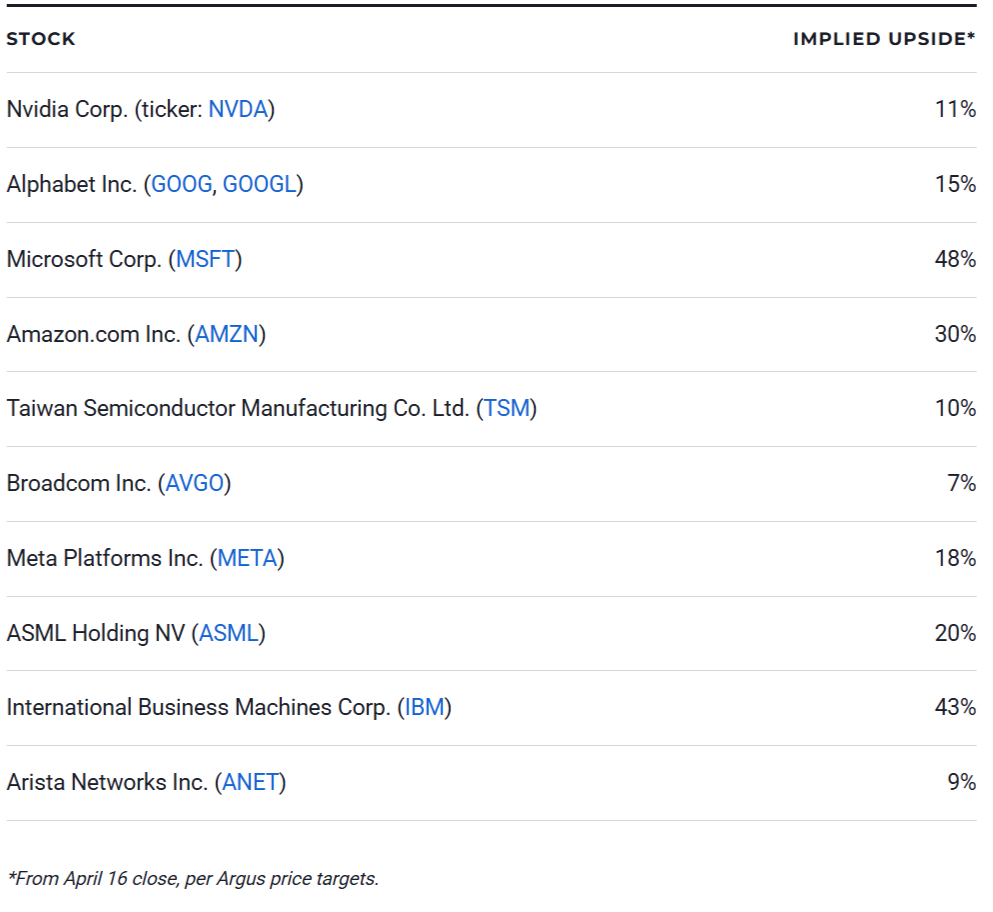Open the AVGO ticker link
The width and height of the screenshot is (993, 912).
pos(194,483)
